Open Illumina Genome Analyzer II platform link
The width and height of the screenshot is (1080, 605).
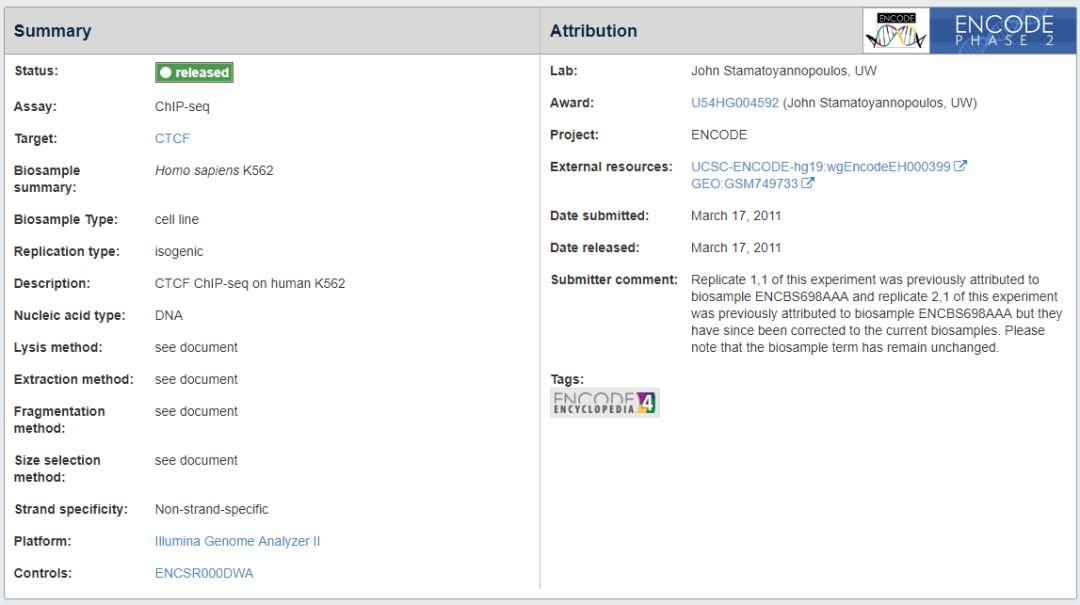(237, 541)
